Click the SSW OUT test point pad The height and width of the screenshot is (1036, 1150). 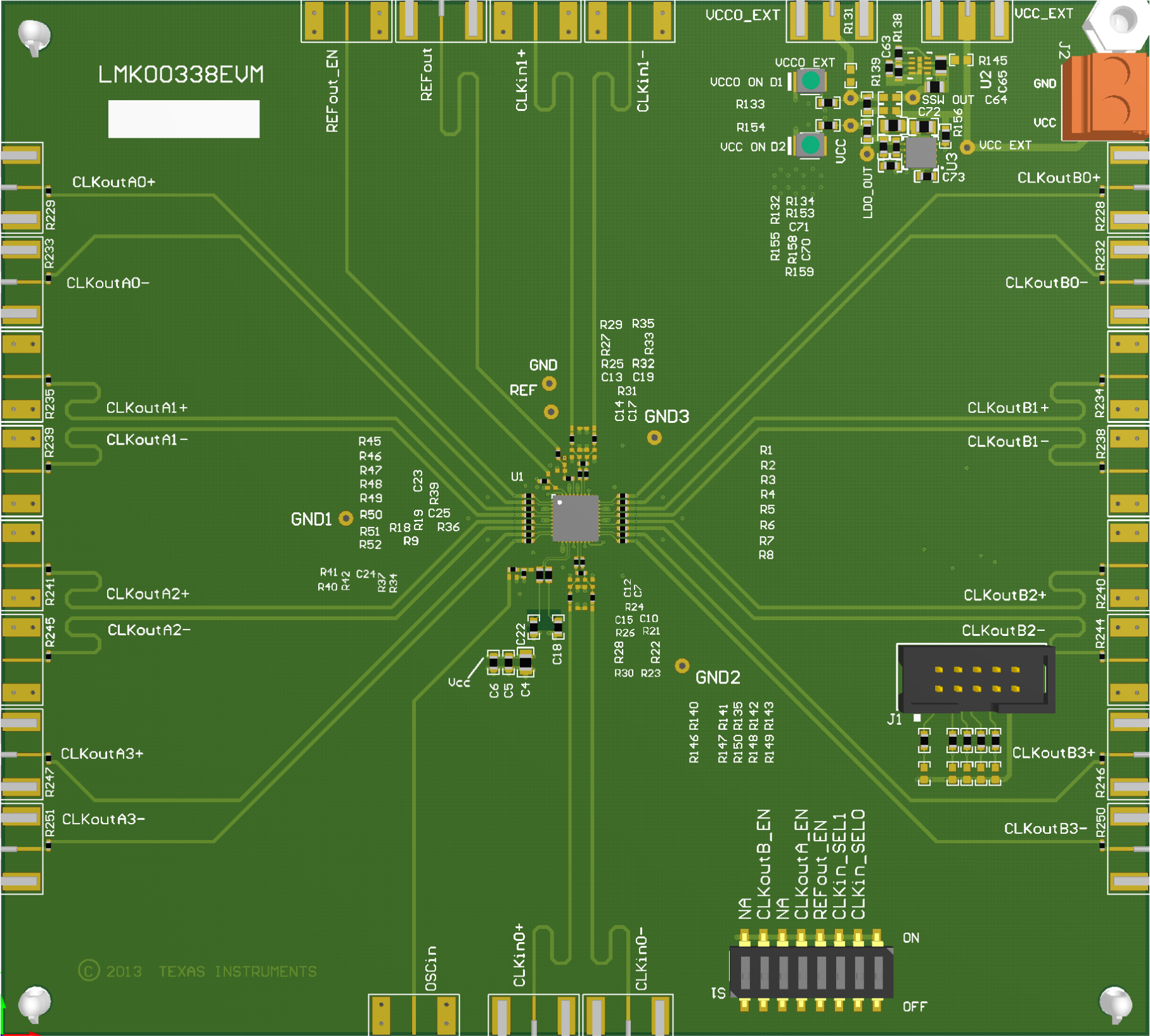pyautogui.click(x=912, y=98)
